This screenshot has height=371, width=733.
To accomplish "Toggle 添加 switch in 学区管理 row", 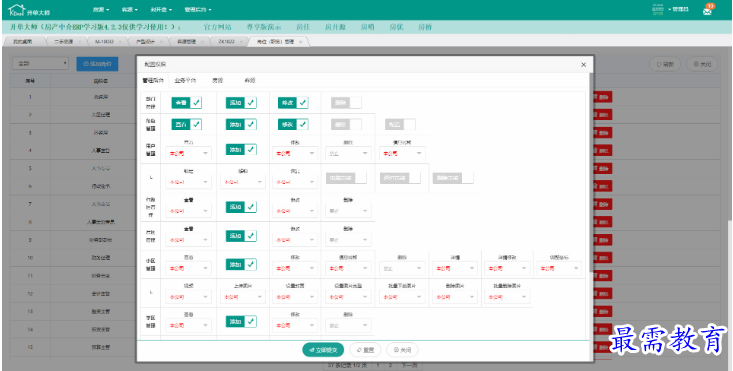I will 241,321.
